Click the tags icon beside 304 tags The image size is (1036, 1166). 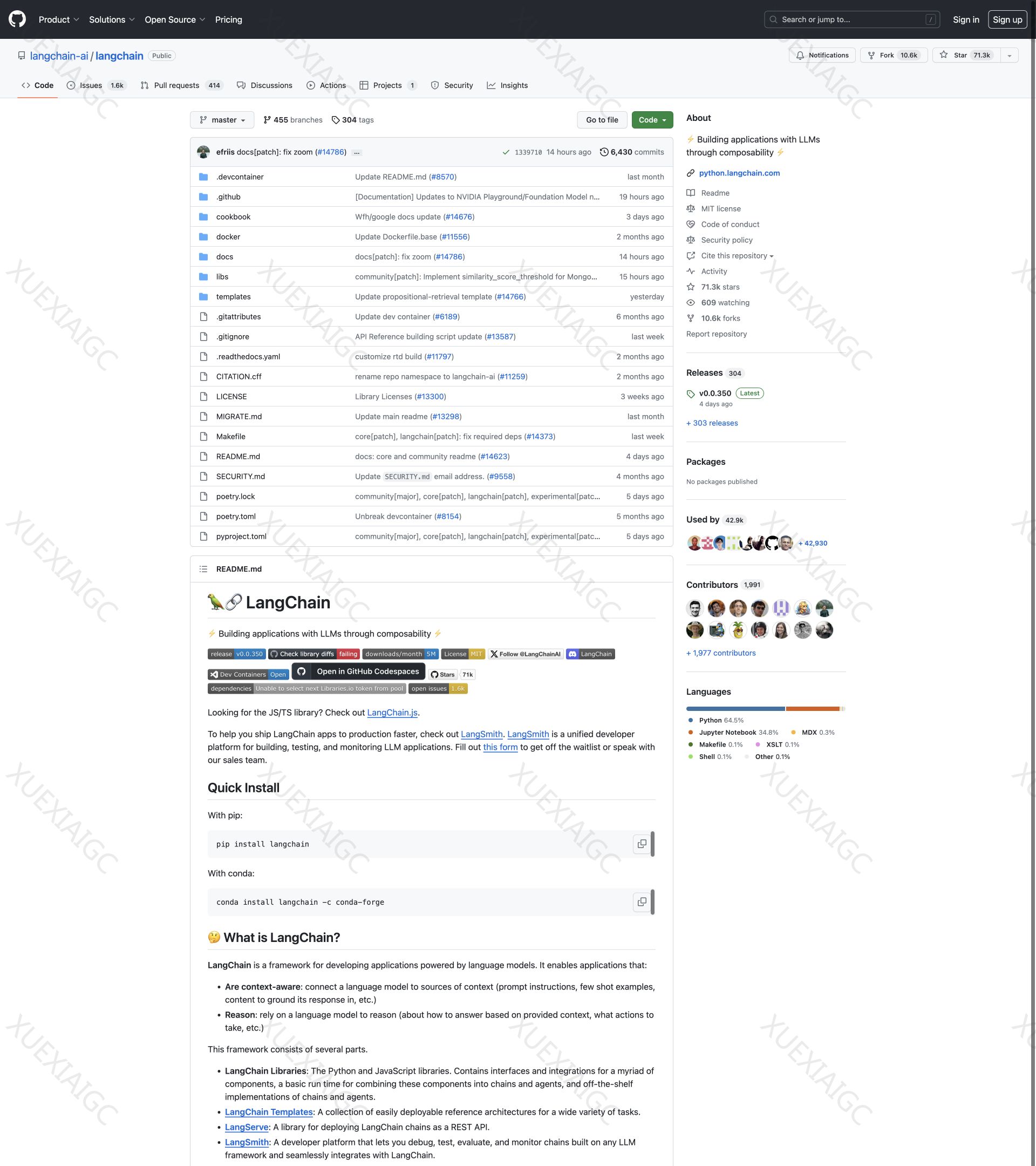336,120
